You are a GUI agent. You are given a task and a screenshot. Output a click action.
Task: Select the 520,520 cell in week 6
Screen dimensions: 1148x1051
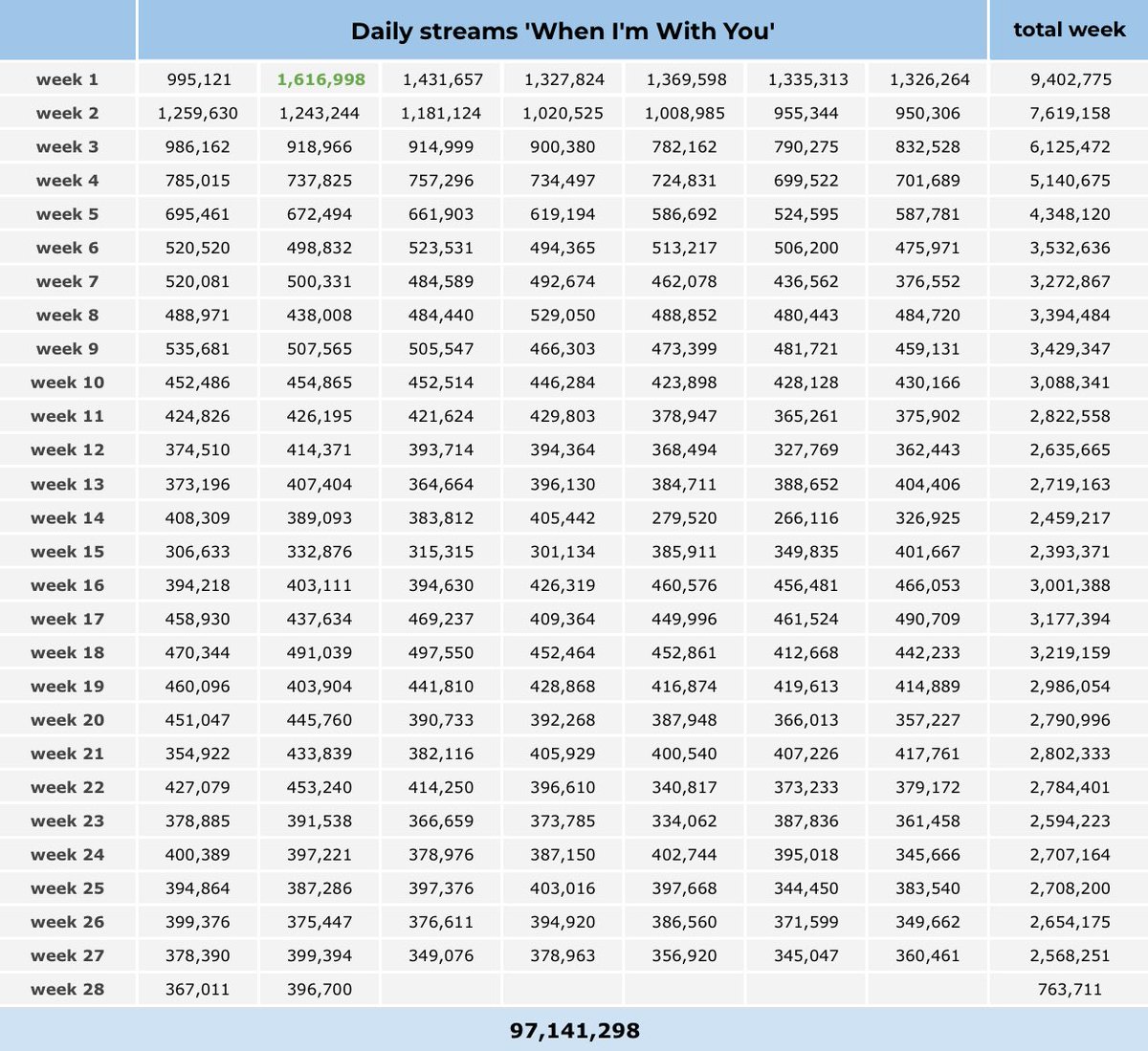pos(198,248)
